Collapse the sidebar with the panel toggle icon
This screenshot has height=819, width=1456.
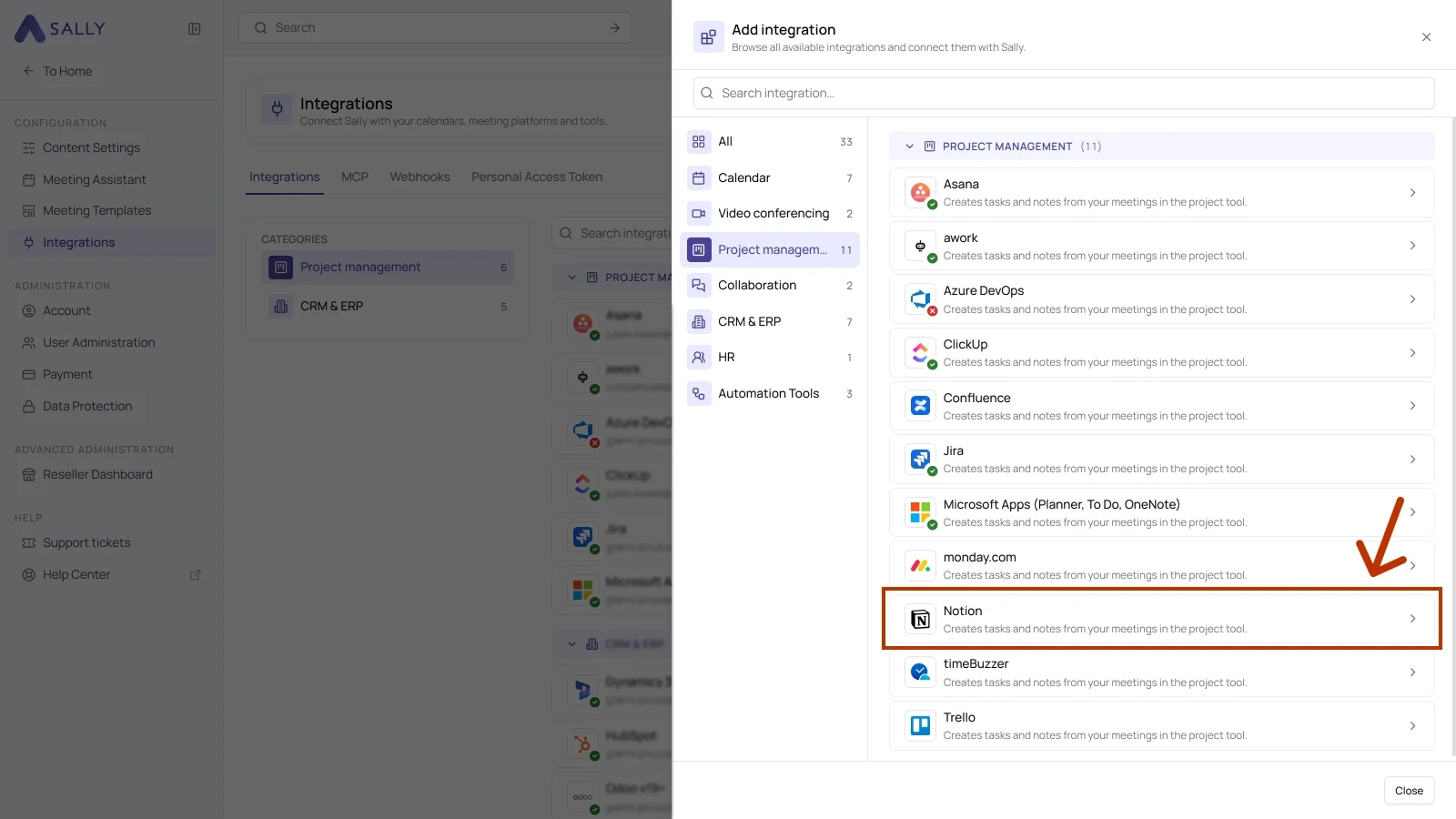[x=194, y=29]
